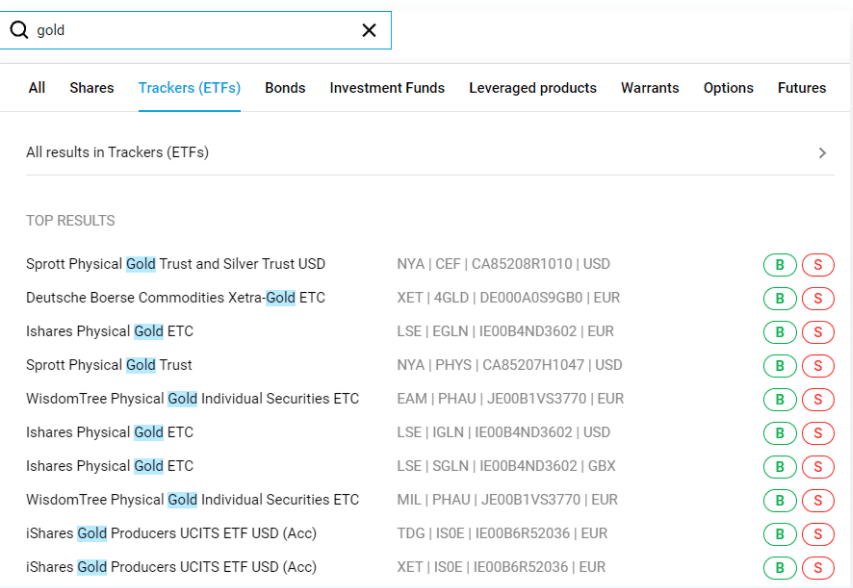Open the Bonds tab
853x588 pixels.
pos(285,88)
